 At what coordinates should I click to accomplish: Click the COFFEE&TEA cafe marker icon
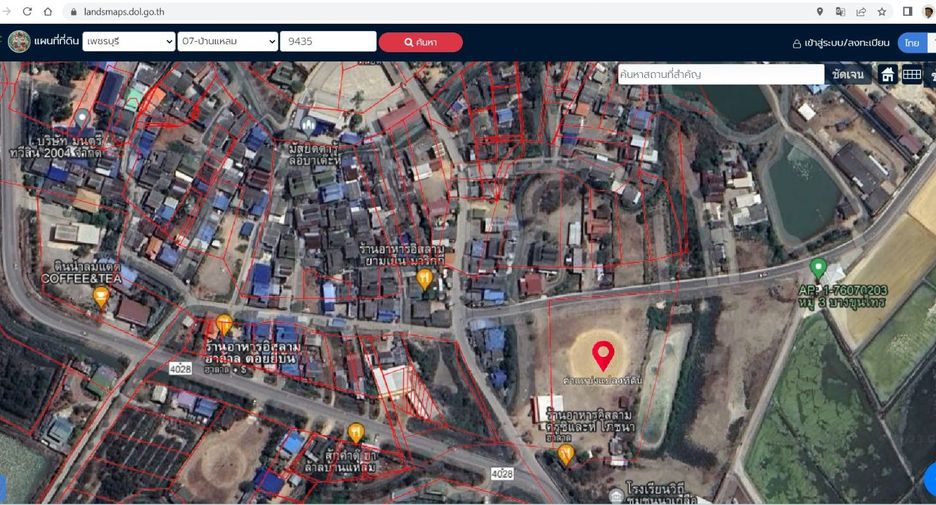(101, 296)
